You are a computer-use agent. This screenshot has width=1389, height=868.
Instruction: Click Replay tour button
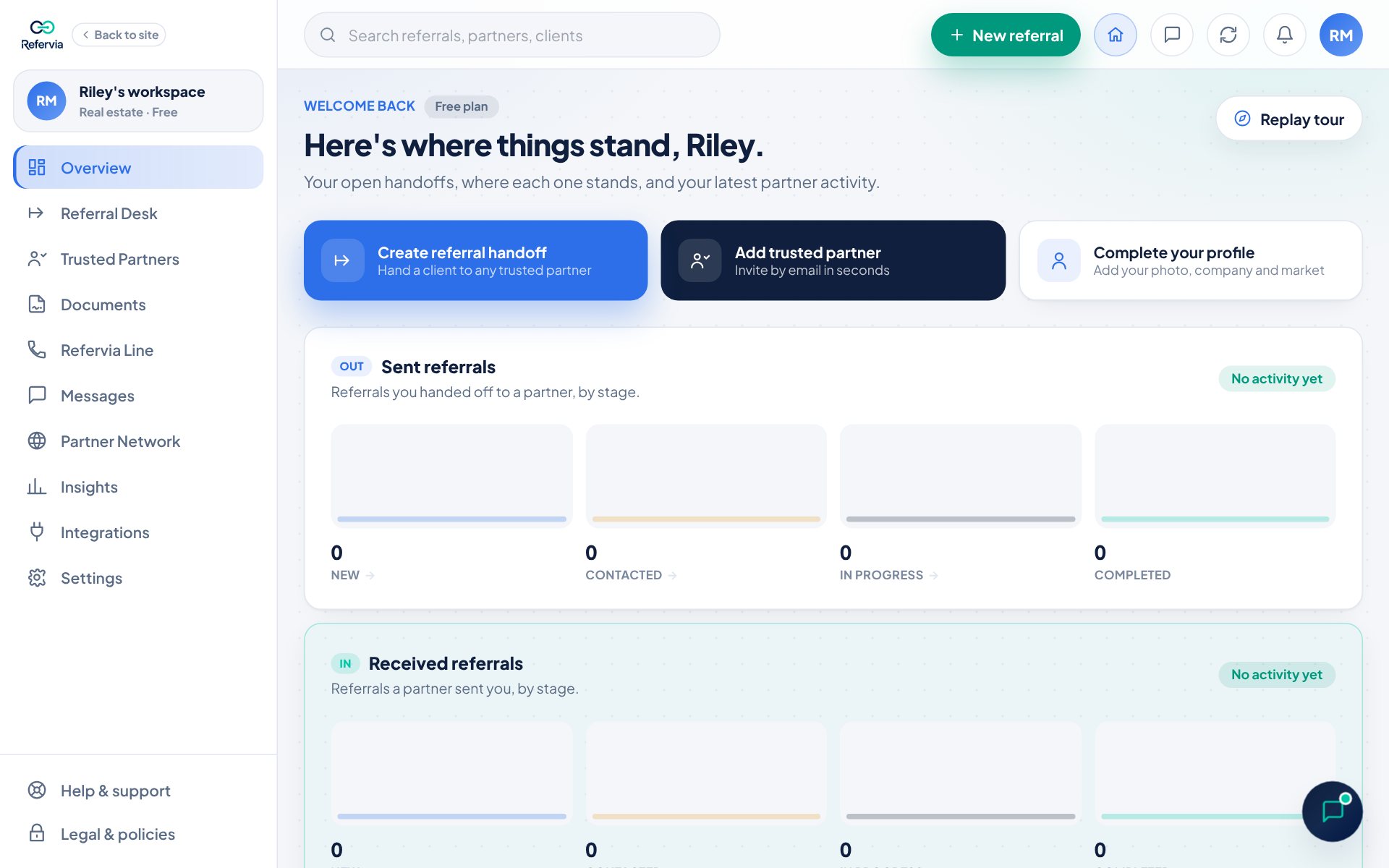tap(1288, 119)
